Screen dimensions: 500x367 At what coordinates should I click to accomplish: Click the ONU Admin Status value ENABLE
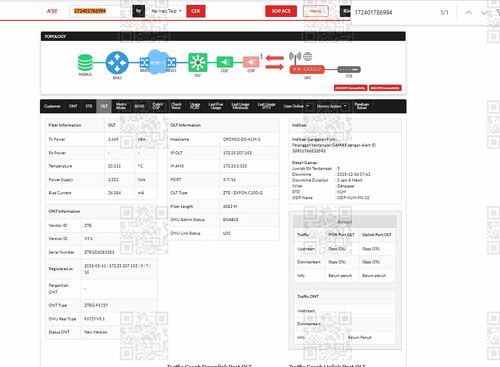(x=230, y=220)
